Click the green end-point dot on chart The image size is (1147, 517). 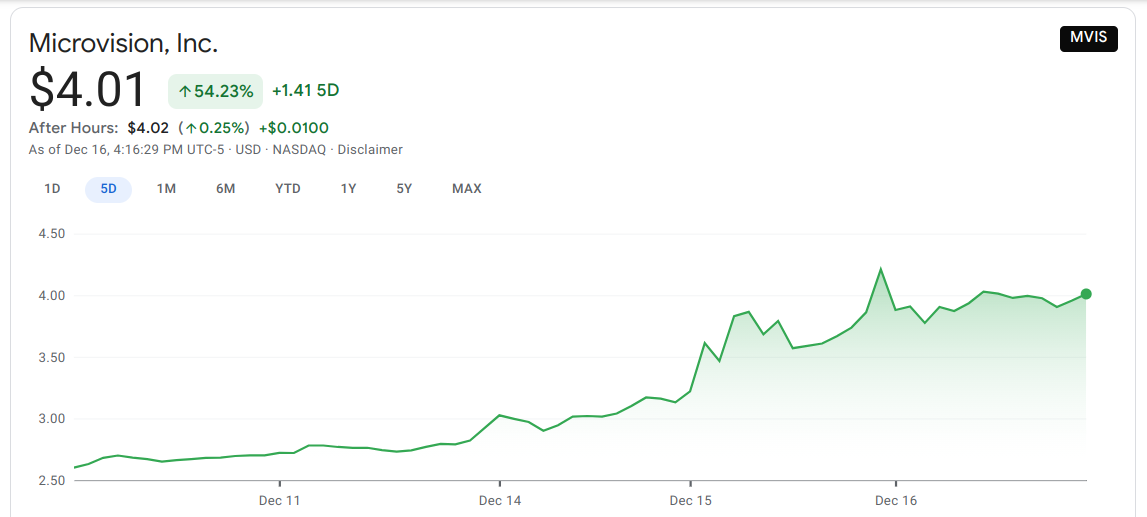tap(1086, 294)
